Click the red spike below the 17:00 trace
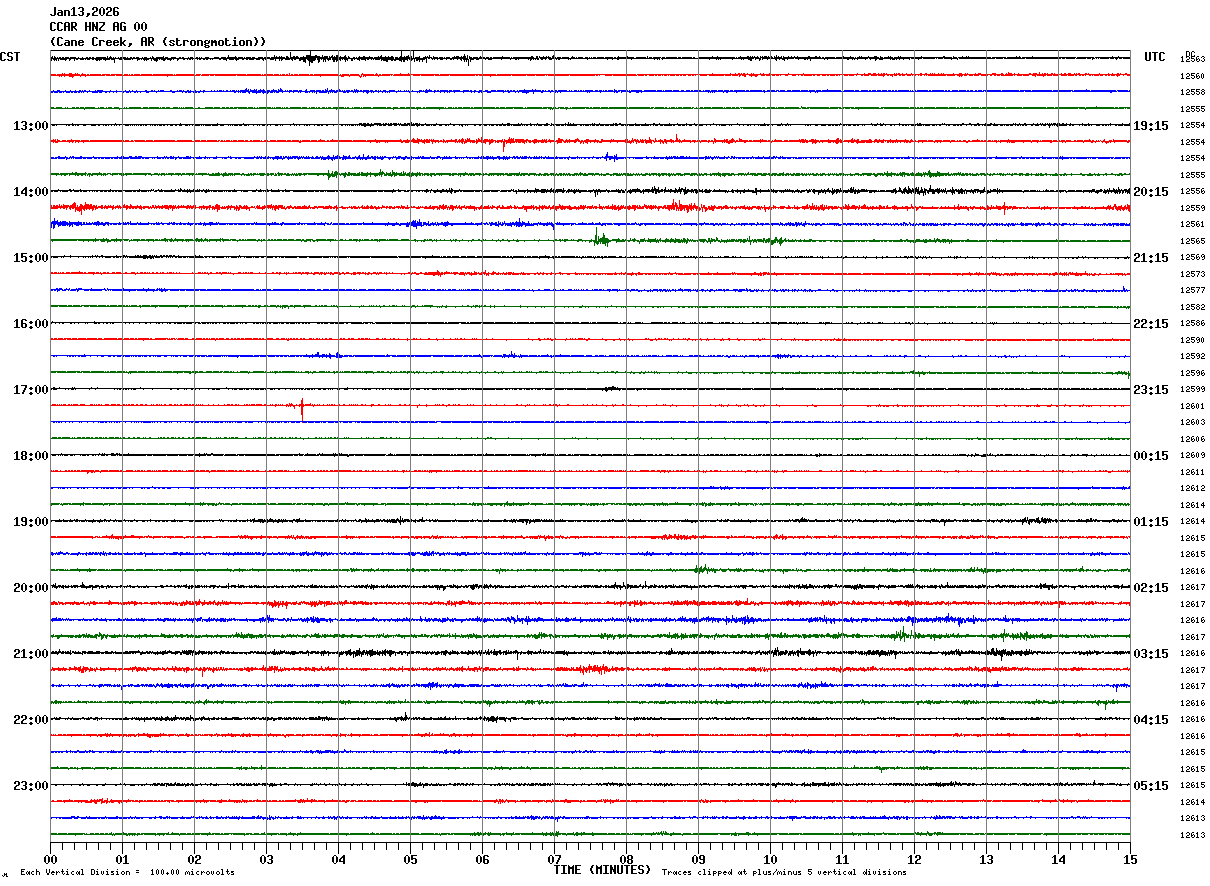The height and width of the screenshot is (886, 1210). tap(302, 408)
